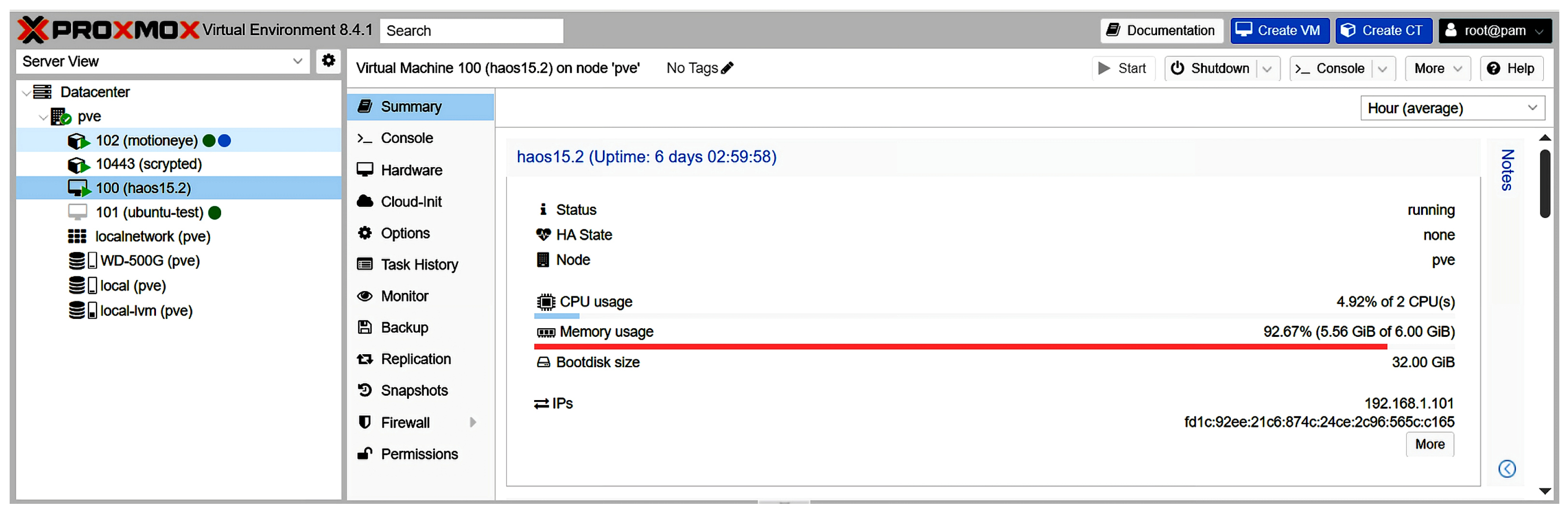The height and width of the screenshot is (513, 1568).
Task: Click the summary vertical scrollbar thumb
Action: pos(1545,183)
